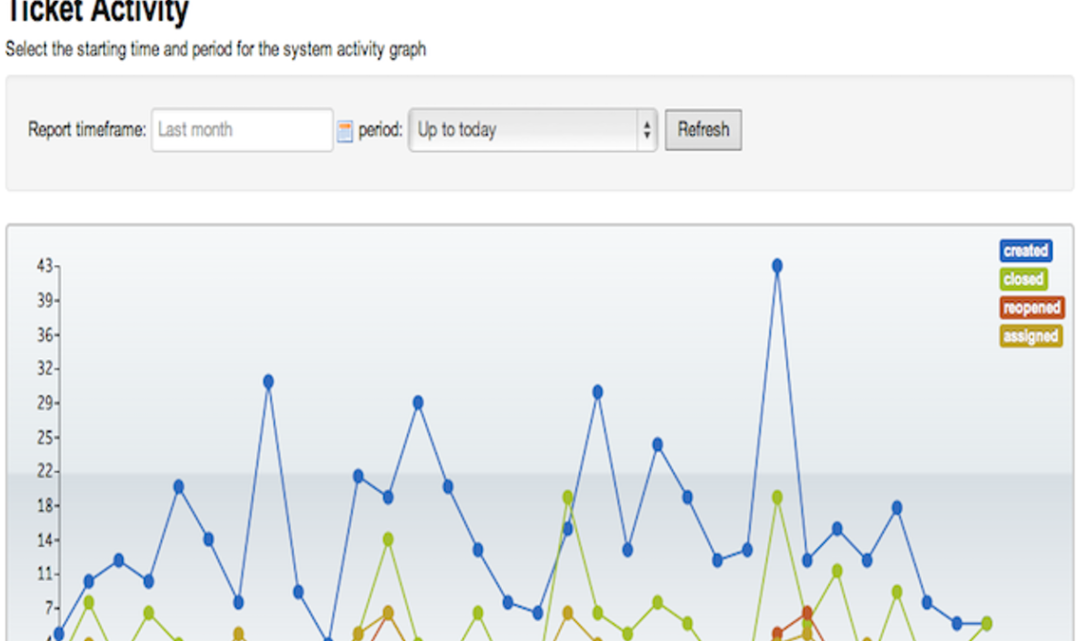Toggle the 'reopened' series in legend
The image size is (1080, 641).
[1031, 308]
